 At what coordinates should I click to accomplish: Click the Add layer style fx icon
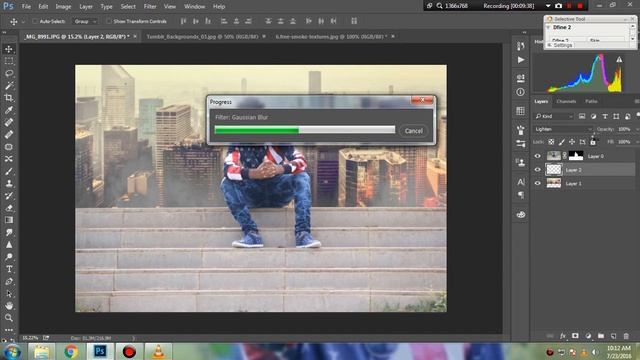[x=563, y=336]
